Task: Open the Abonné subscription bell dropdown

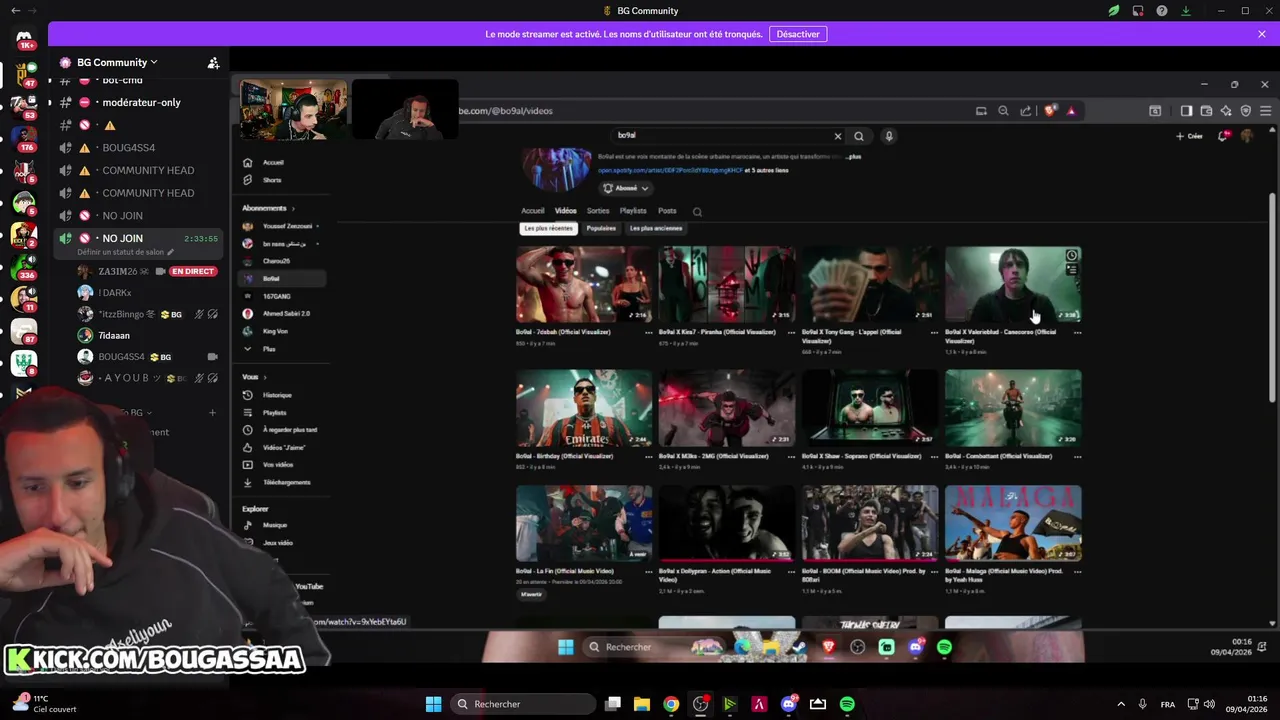Action: [626, 188]
